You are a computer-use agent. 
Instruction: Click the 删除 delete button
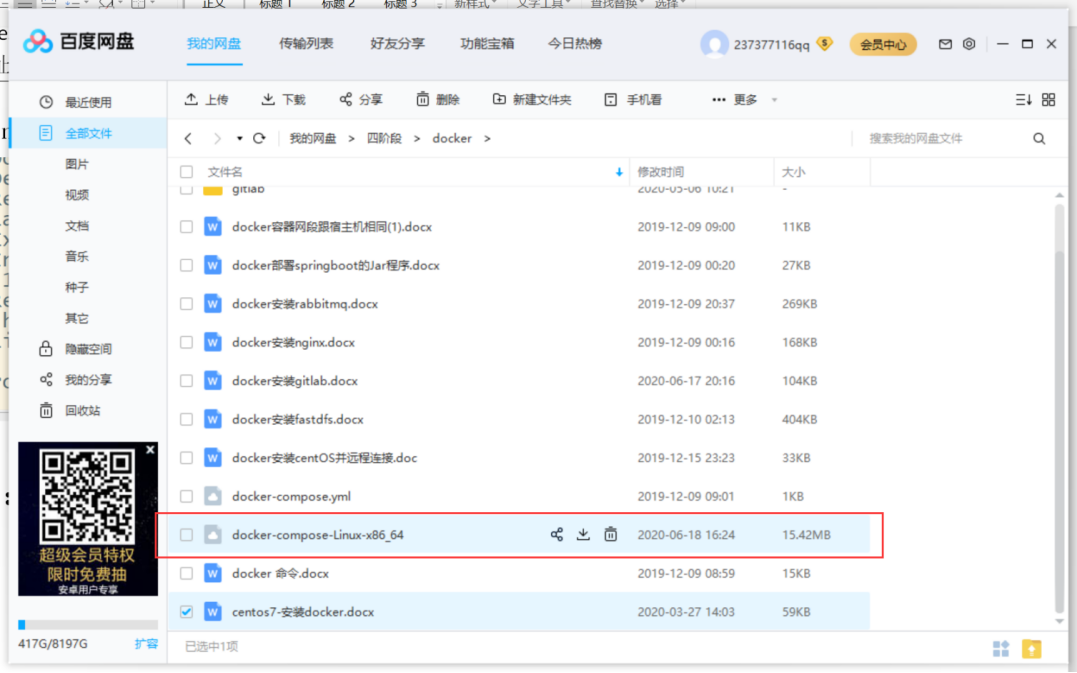tap(438, 100)
